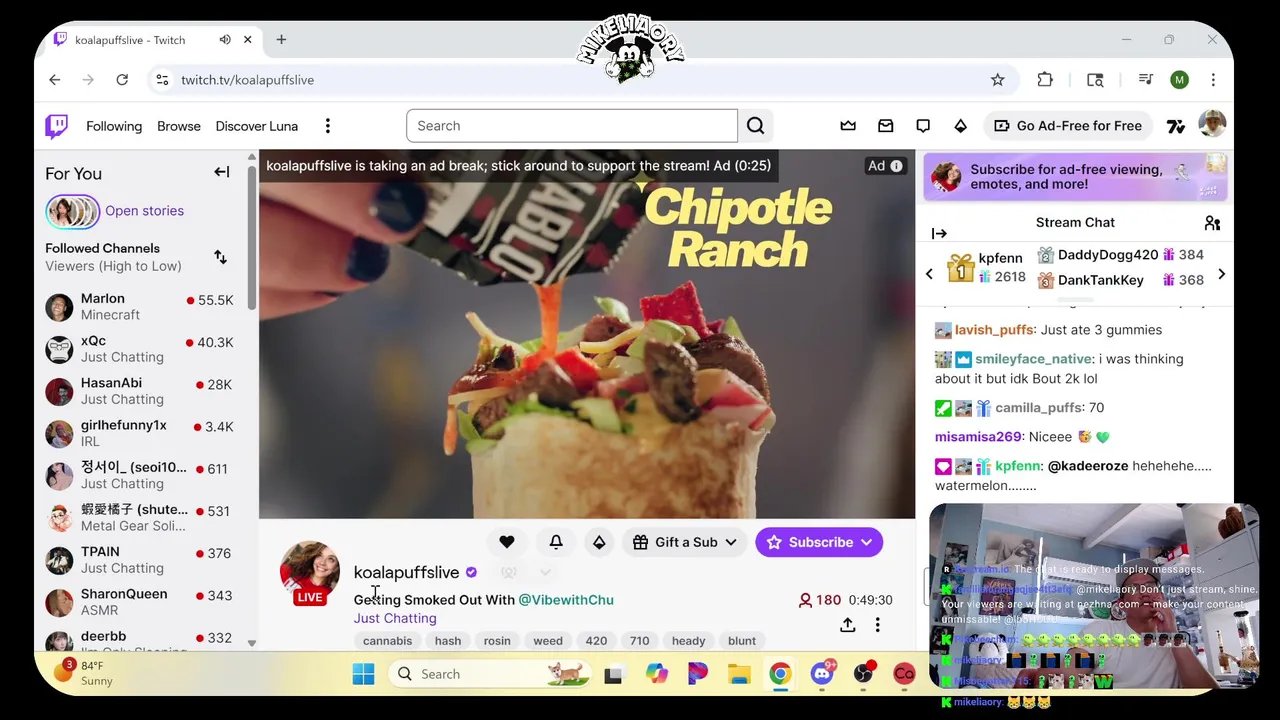Click the cannabis tag
Viewport: 1280px width, 720px height.
tap(387, 641)
